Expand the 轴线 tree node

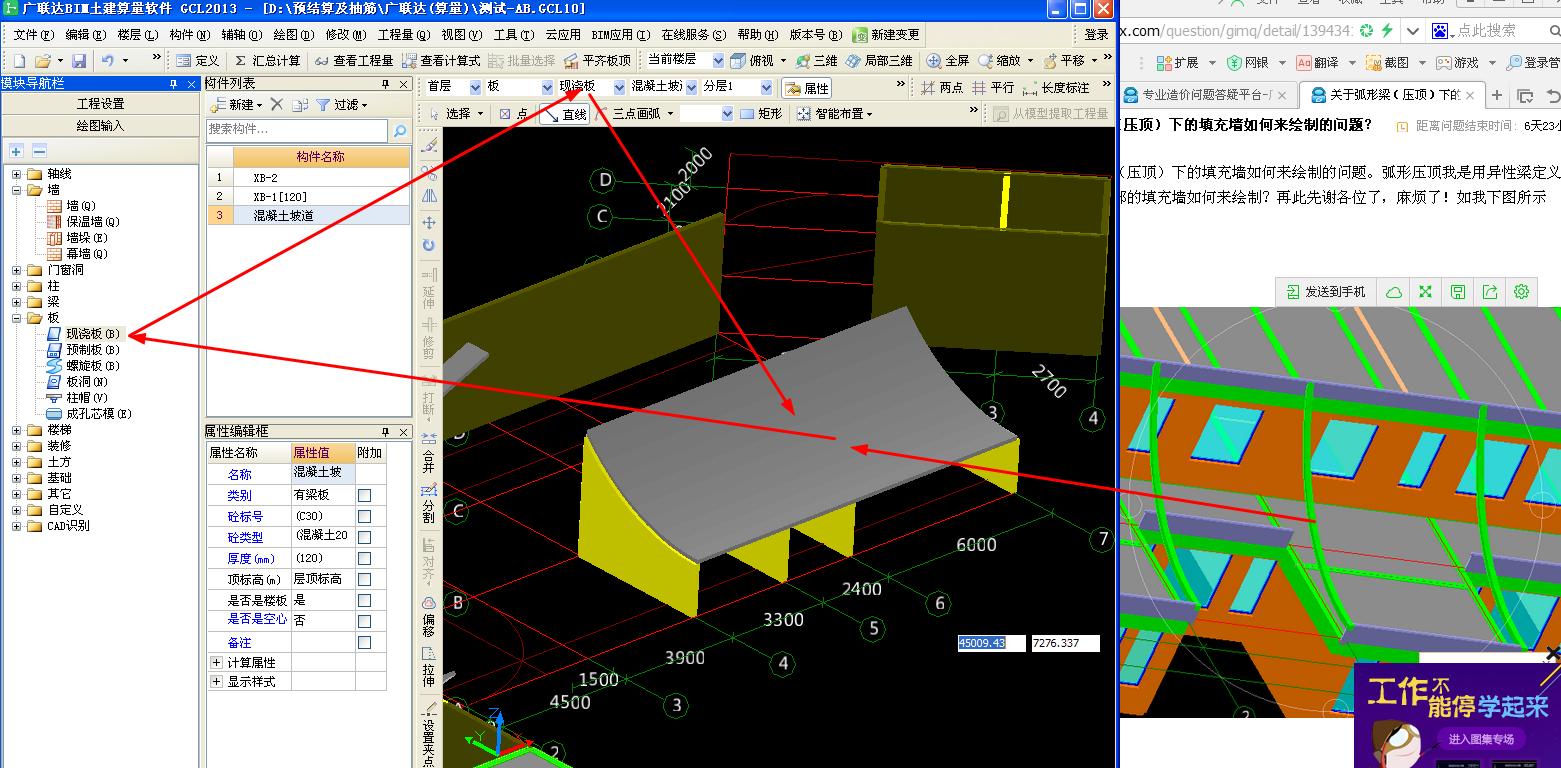click(x=16, y=174)
